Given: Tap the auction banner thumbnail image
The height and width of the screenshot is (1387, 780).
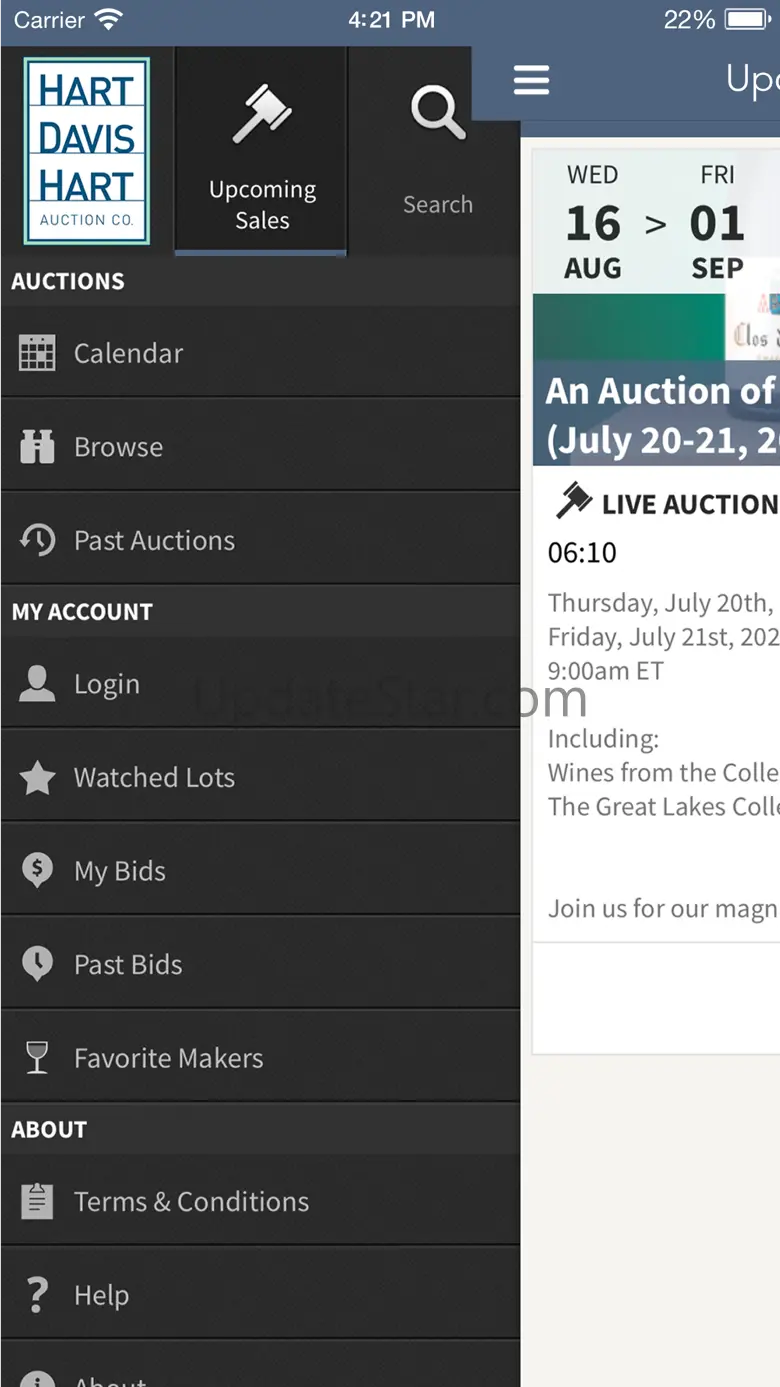Looking at the screenshot, I should (x=656, y=326).
